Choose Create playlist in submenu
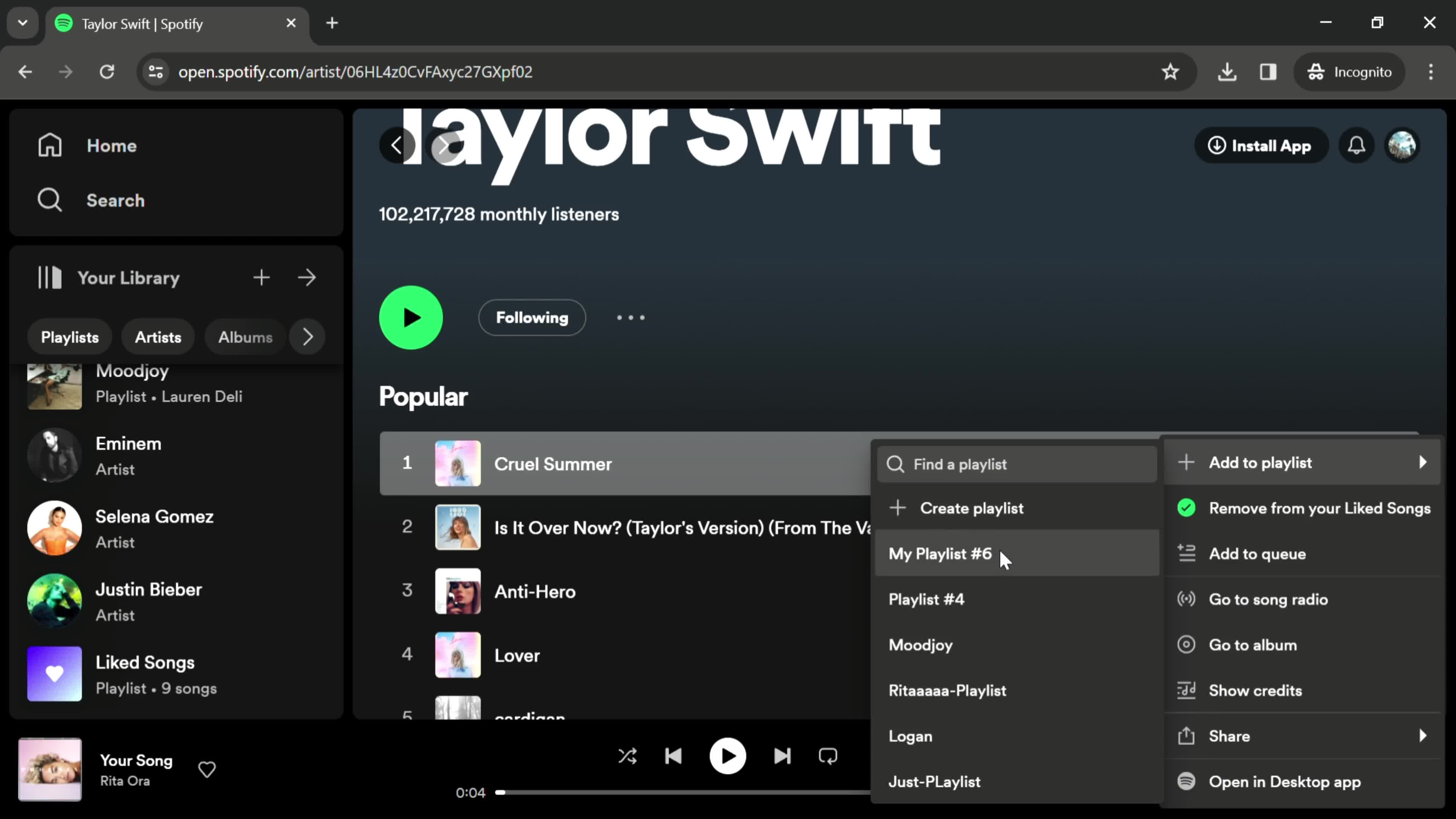1456x819 pixels. tap(1017, 508)
